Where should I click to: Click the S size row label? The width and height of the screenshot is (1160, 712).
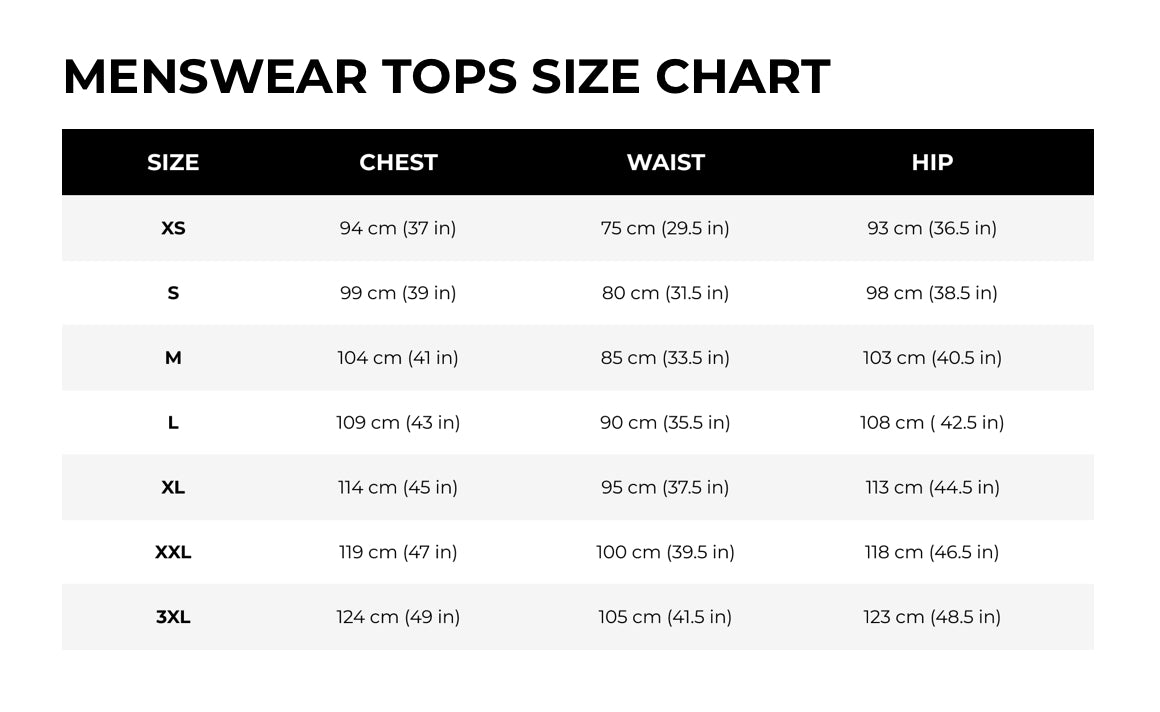173,293
